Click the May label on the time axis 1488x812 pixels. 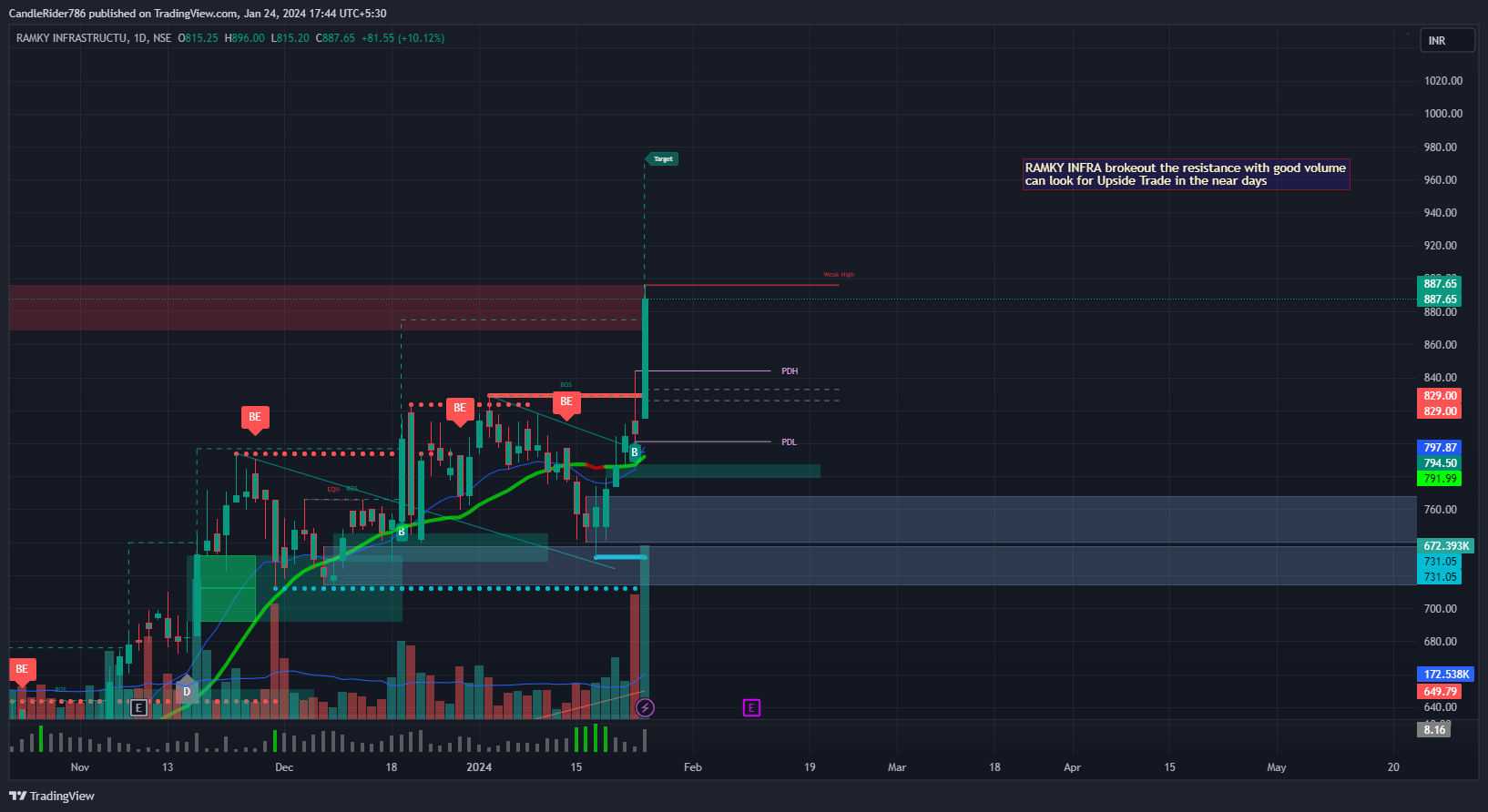[1277, 767]
